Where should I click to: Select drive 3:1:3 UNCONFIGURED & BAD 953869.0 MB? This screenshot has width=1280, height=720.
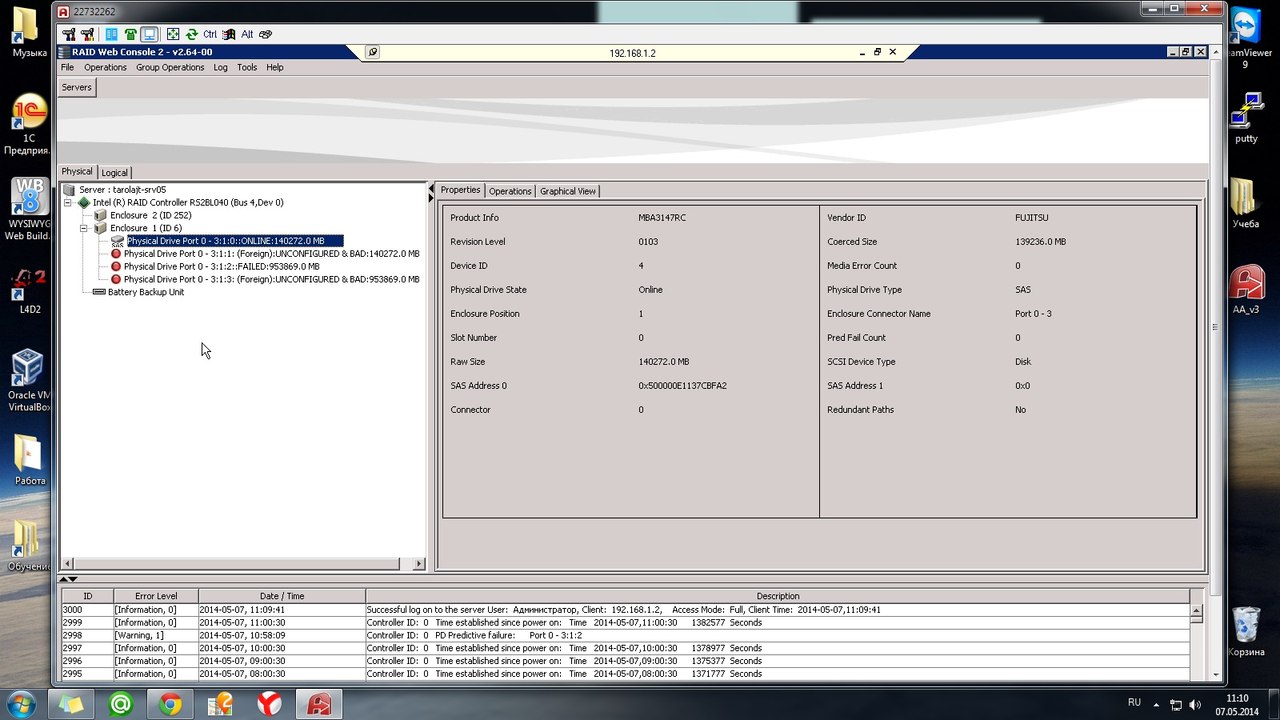271,280
